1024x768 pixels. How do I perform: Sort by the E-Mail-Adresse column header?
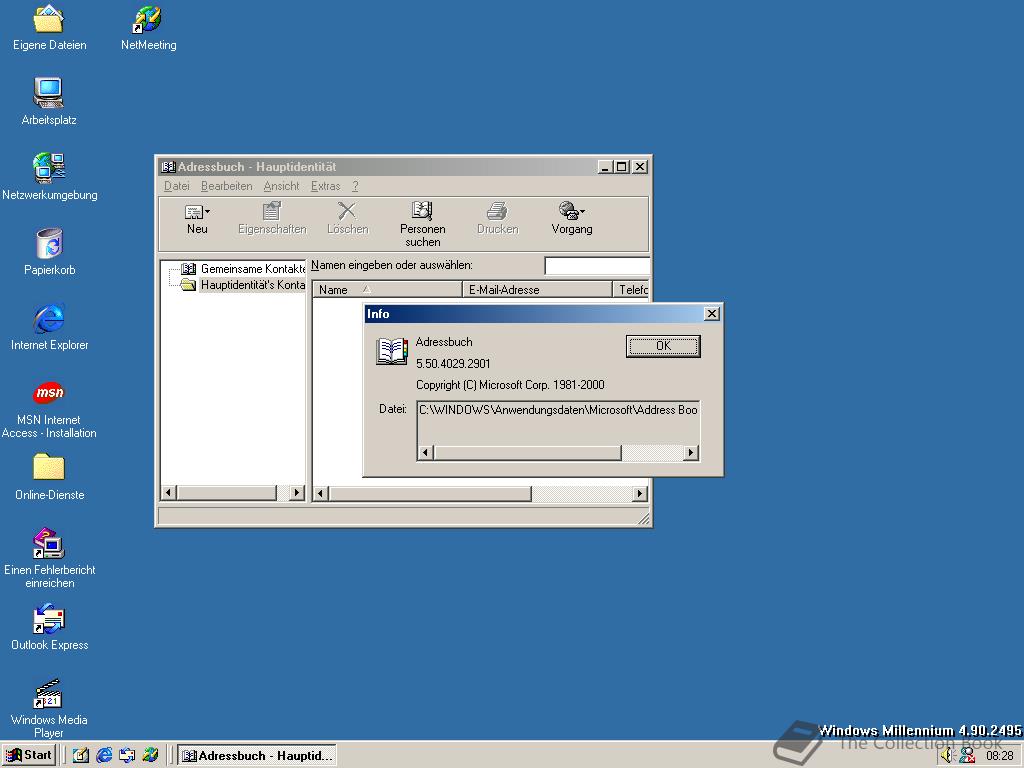click(x=537, y=289)
